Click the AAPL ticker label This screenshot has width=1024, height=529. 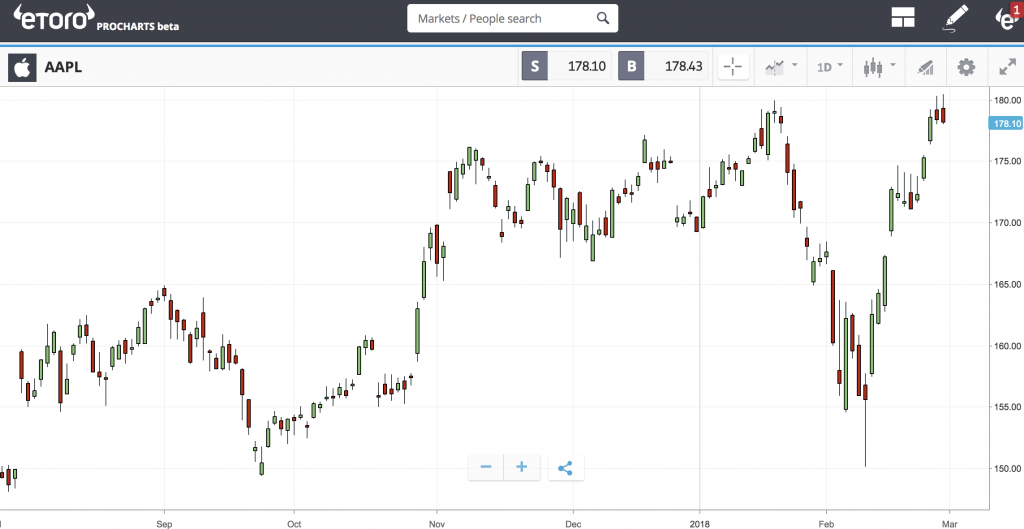(x=63, y=67)
